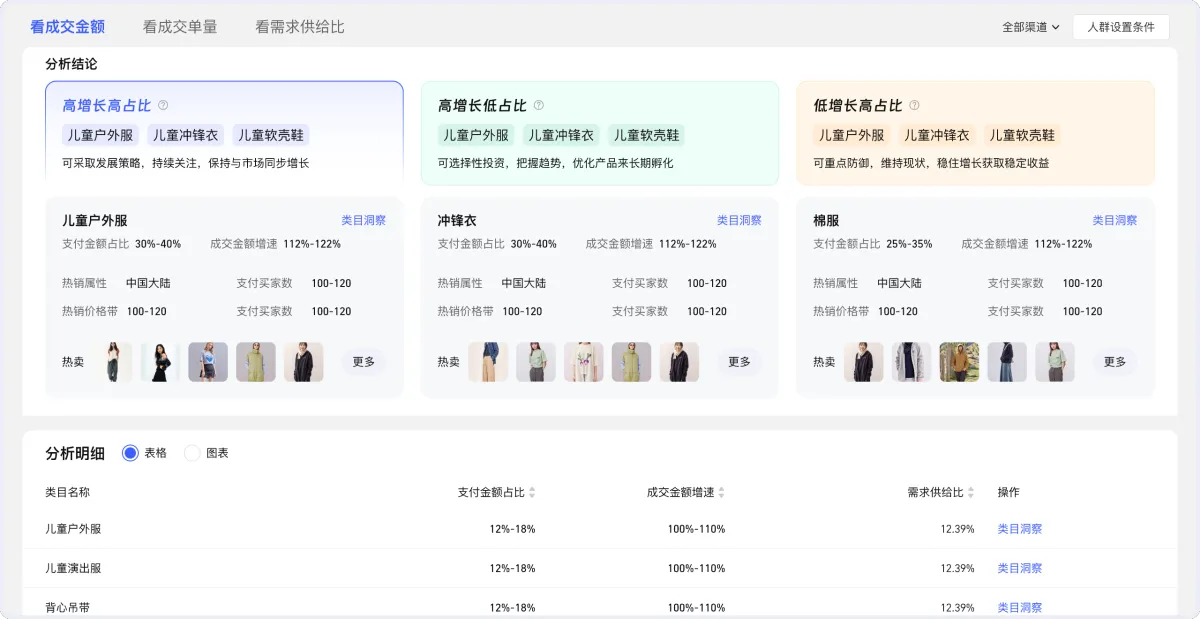Sort by 需求供给比 column arrows

pos(970,493)
